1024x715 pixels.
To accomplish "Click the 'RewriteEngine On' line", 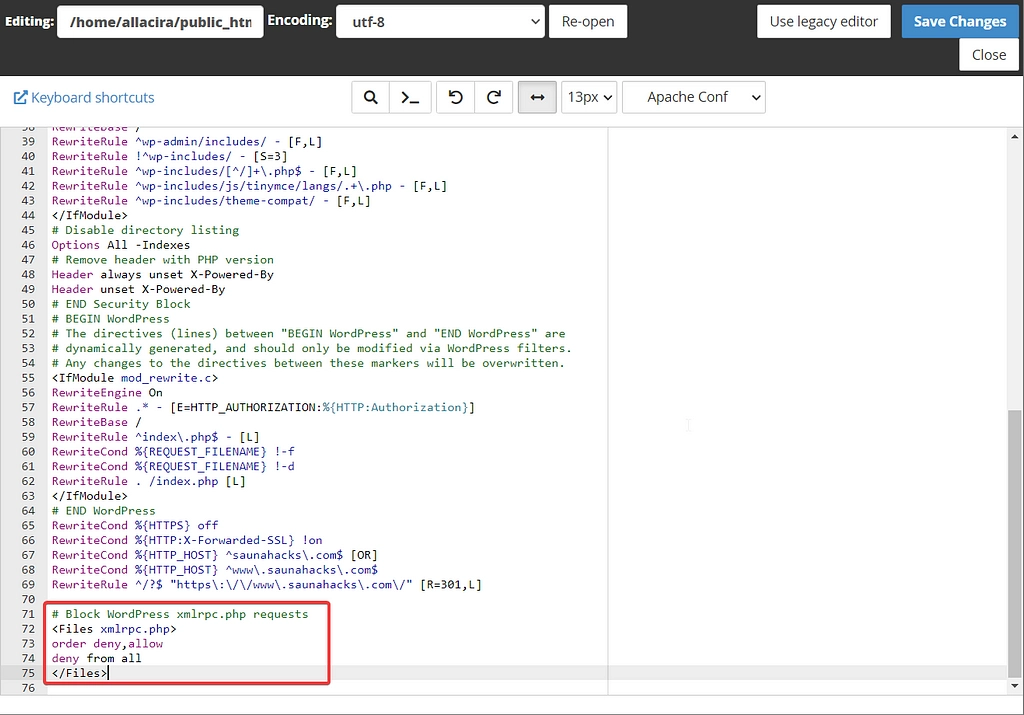I will (107, 392).
